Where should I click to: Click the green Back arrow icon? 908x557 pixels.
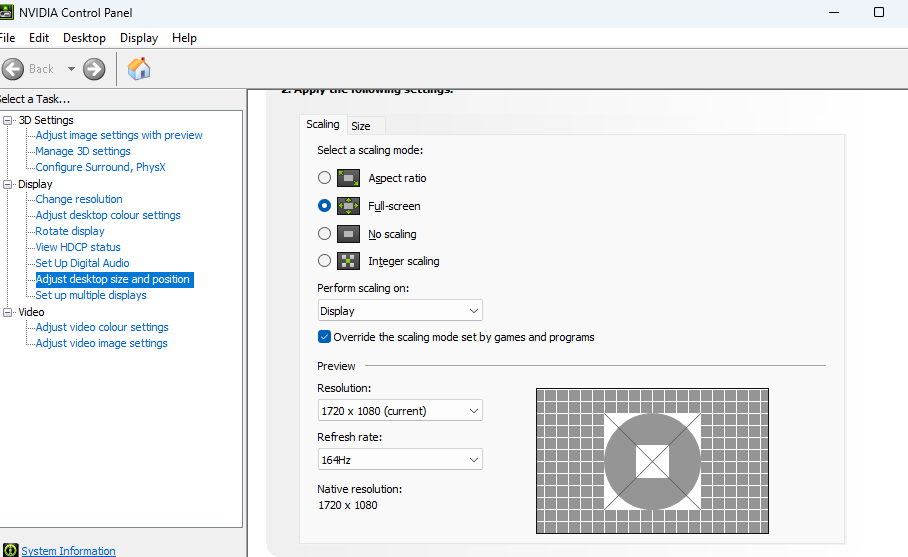pos(13,69)
